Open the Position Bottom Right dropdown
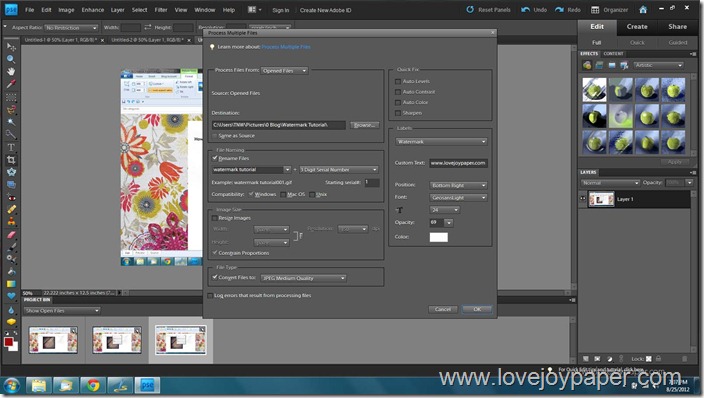 tap(458, 185)
